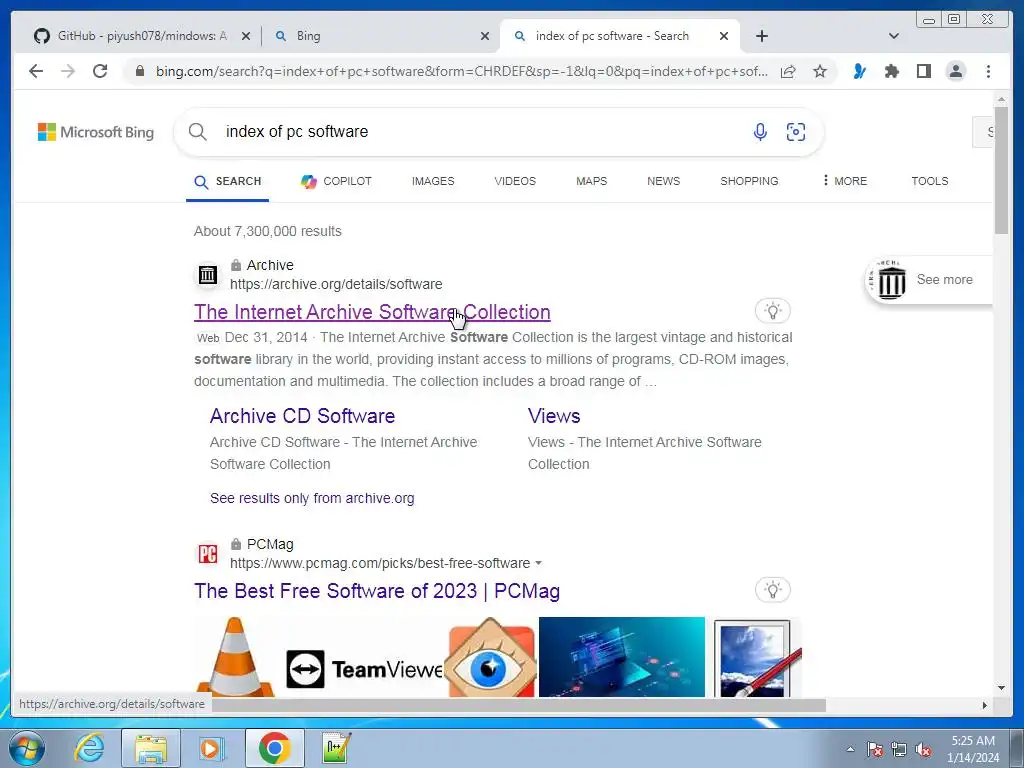This screenshot has width=1024, height=768.
Task: Expand the PCMag URL dropdown arrow
Action: click(x=538, y=563)
